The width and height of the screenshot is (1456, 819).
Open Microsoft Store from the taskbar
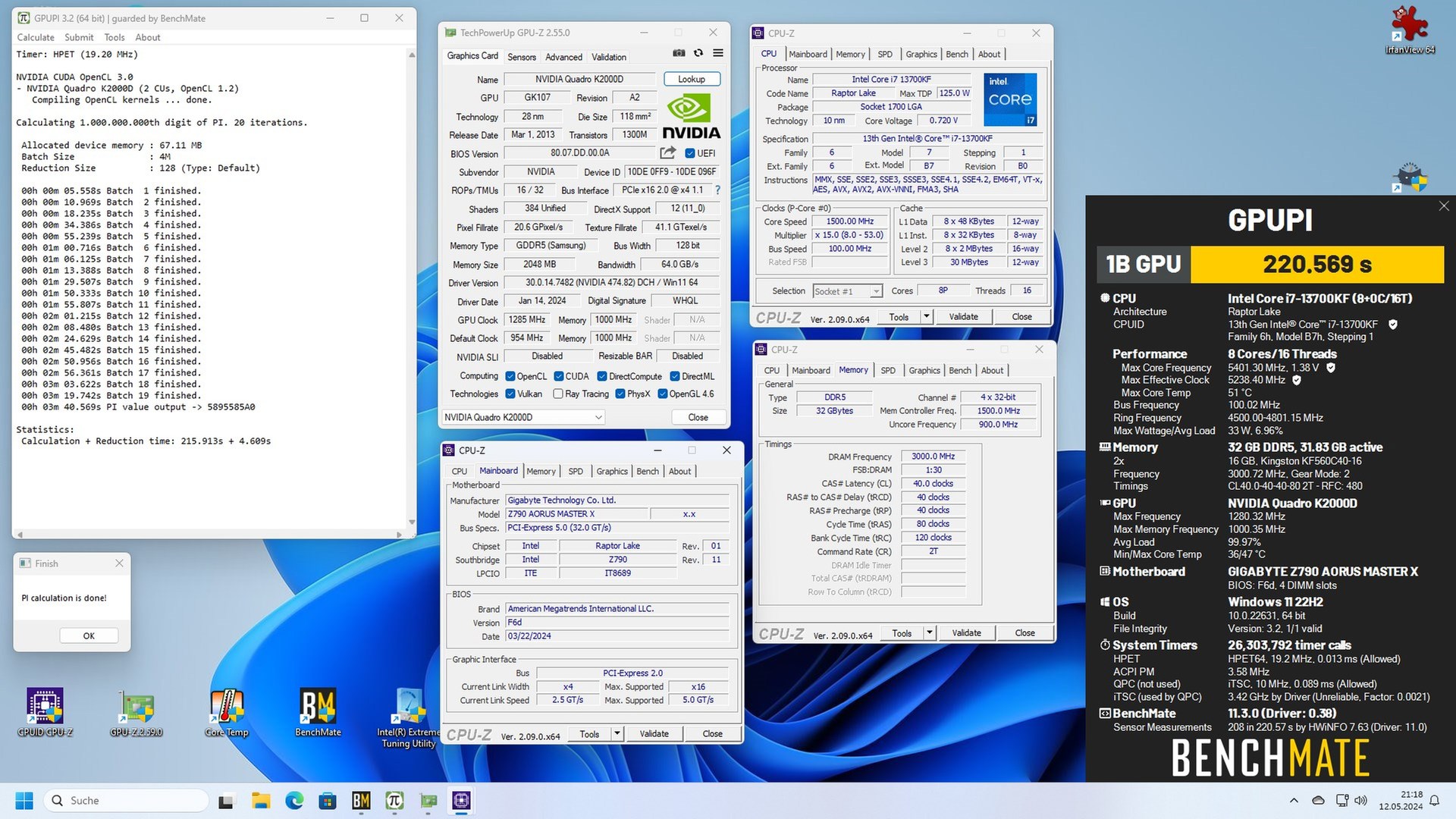click(x=328, y=801)
